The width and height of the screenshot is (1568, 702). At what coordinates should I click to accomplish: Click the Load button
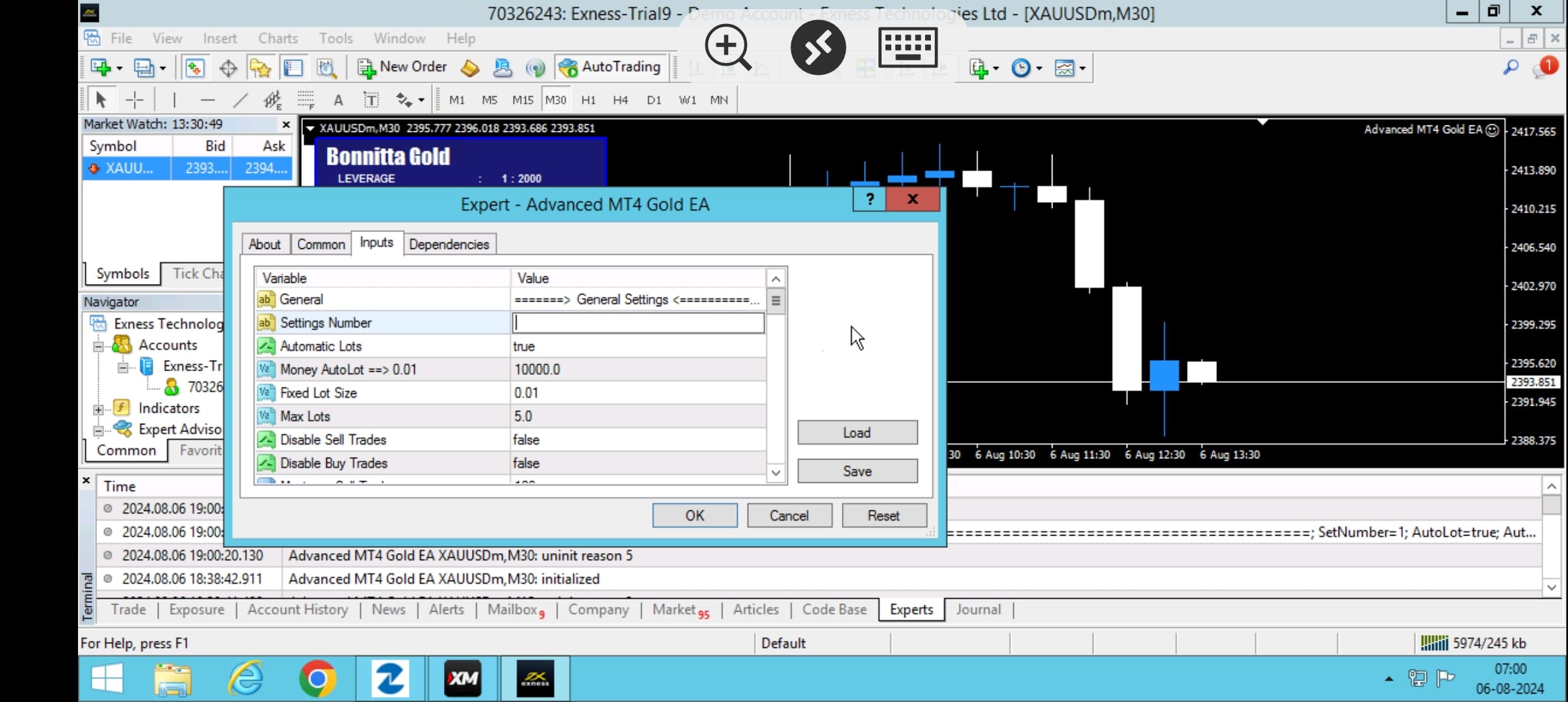tap(857, 433)
